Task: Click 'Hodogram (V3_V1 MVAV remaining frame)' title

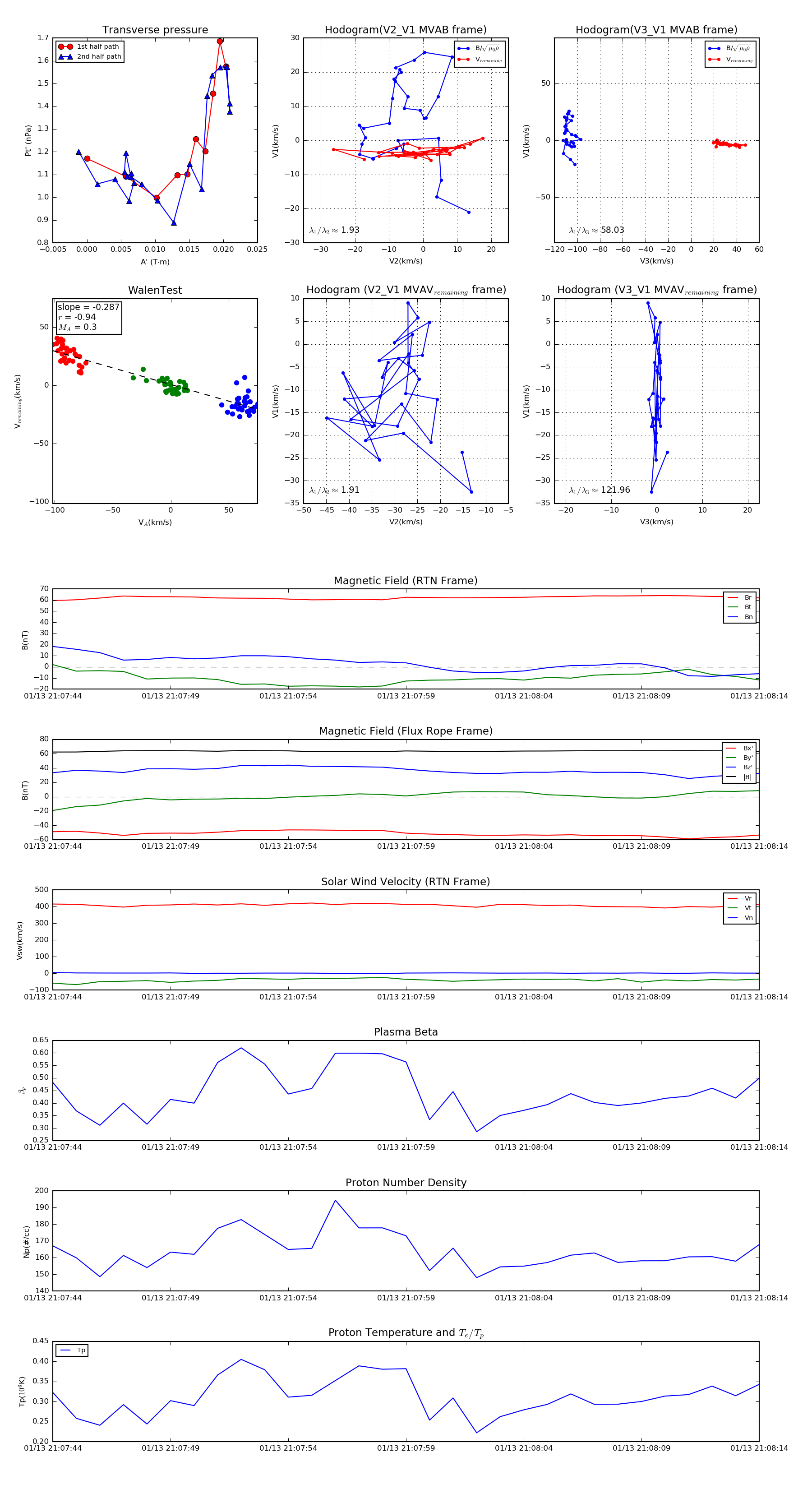Action: (656, 290)
